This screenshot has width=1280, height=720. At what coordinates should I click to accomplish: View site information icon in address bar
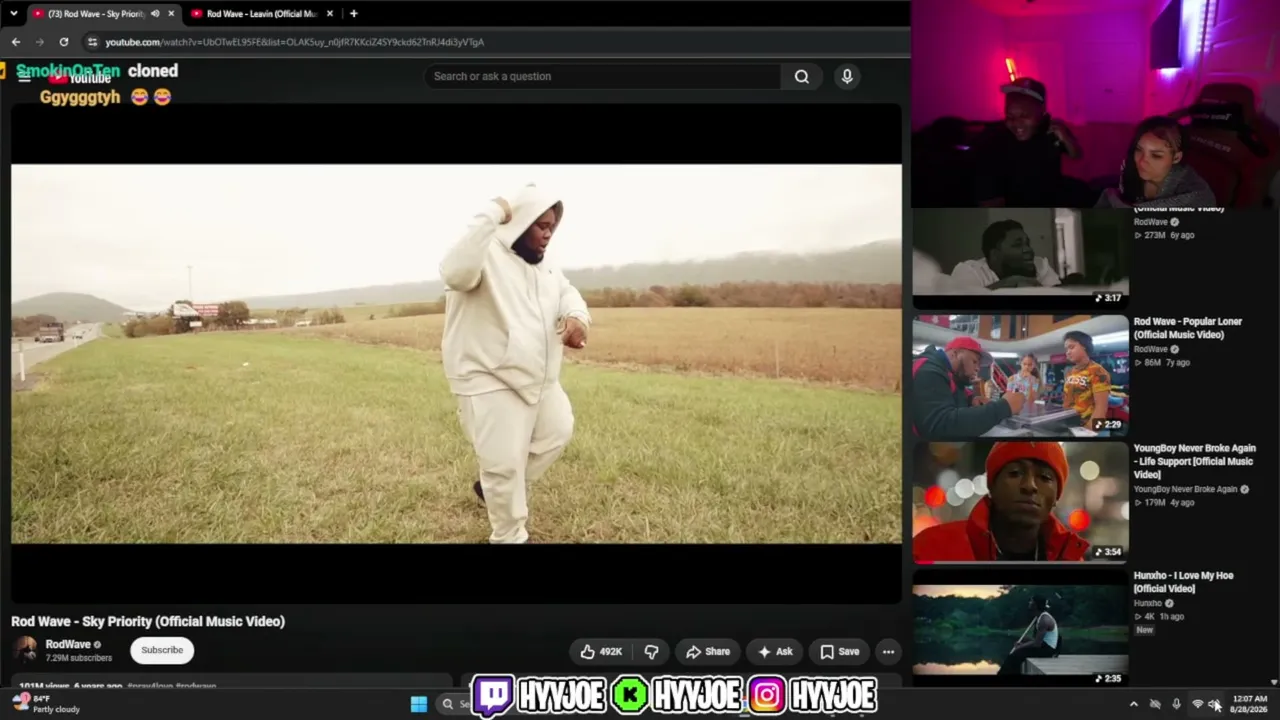point(92,42)
